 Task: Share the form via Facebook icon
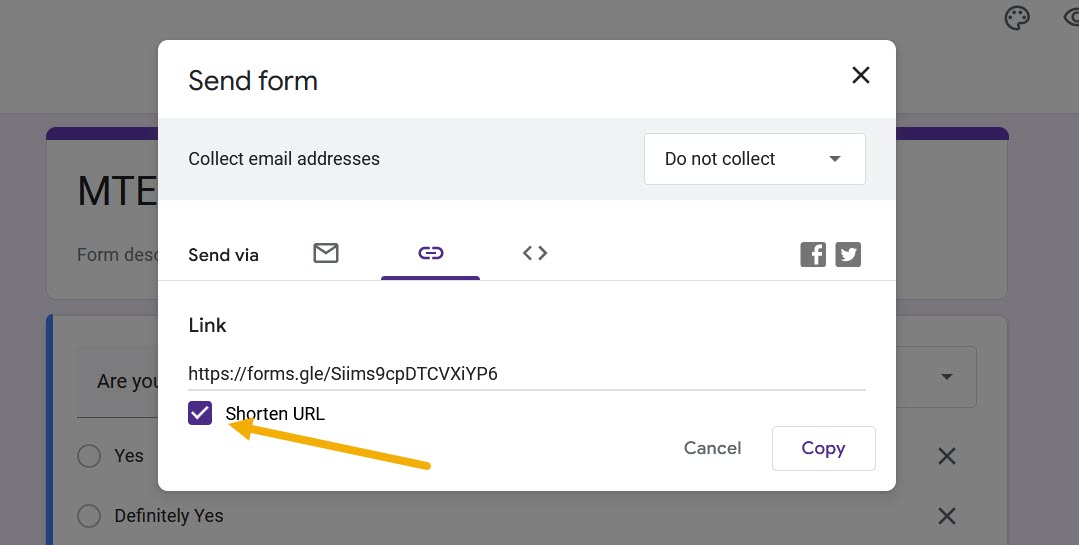point(813,255)
